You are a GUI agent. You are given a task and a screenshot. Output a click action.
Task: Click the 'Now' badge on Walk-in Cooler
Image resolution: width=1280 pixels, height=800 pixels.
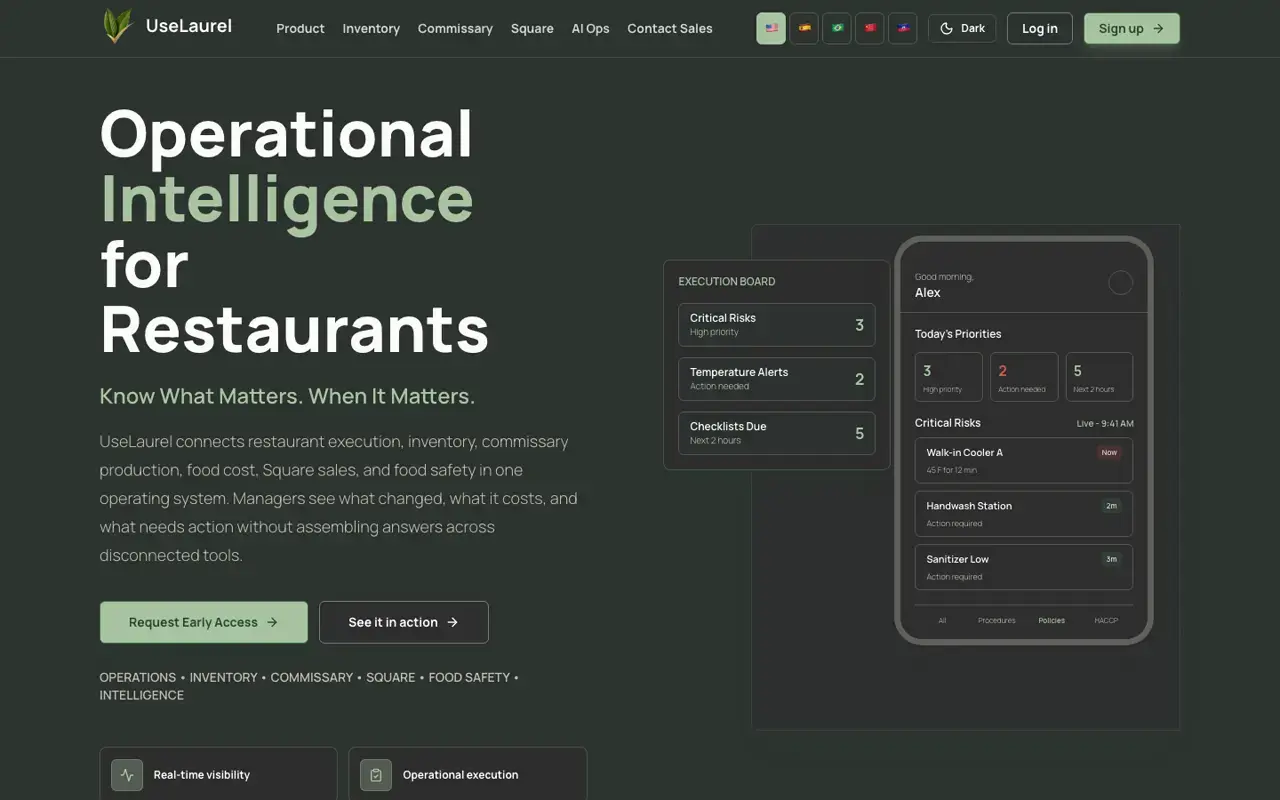pos(1109,452)
